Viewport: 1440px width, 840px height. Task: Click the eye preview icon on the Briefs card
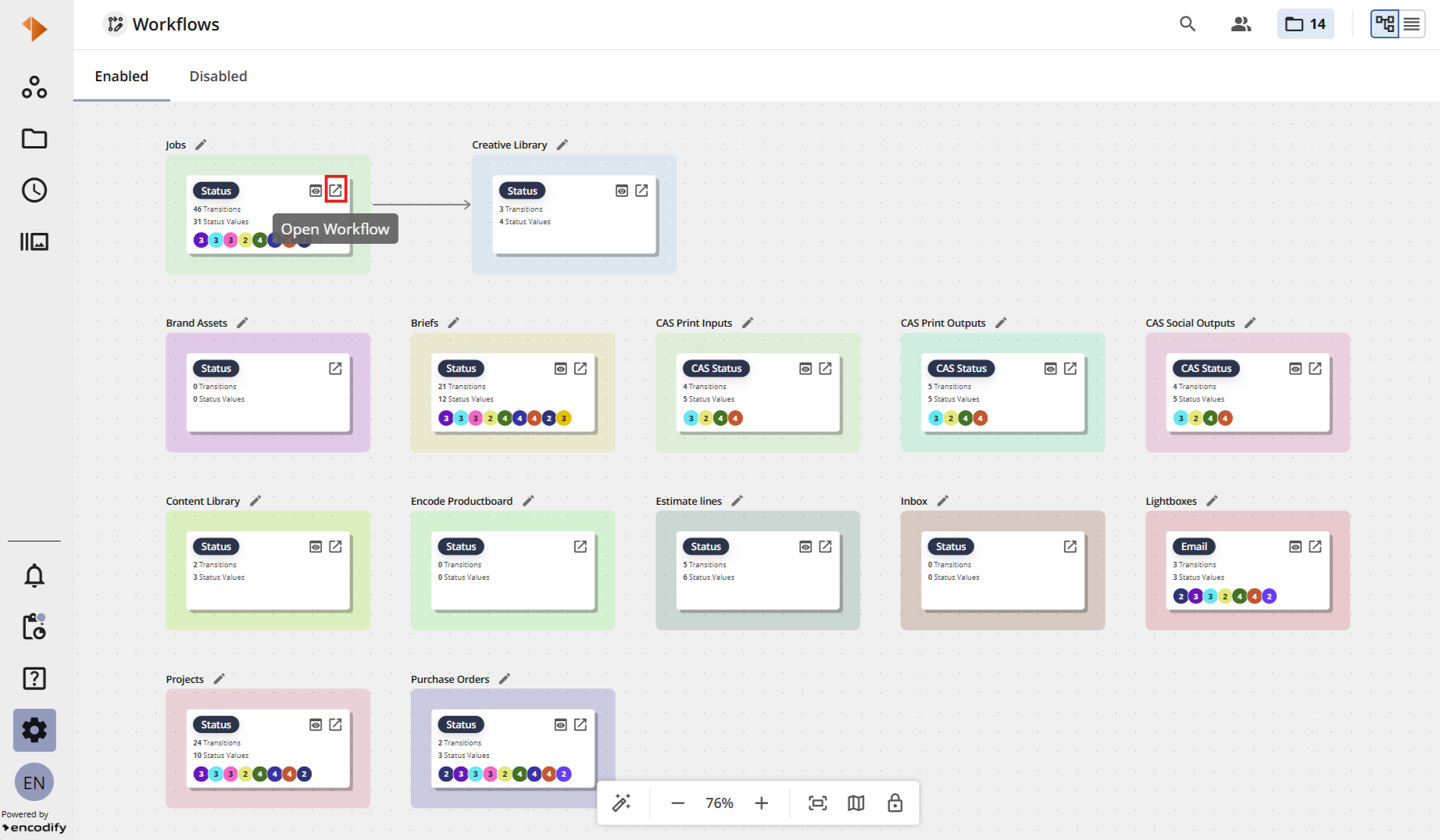pyautogui.click(x=560, y=369)
